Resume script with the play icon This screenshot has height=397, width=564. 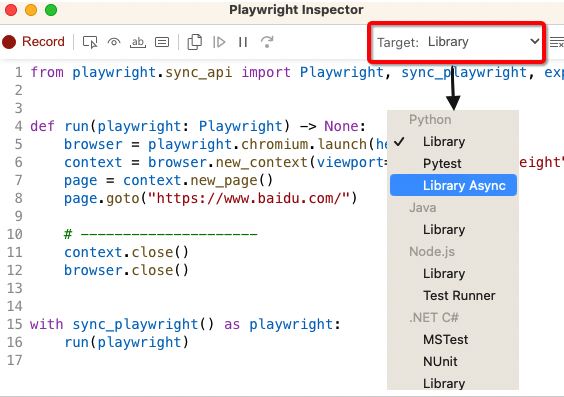pos(219,42)
